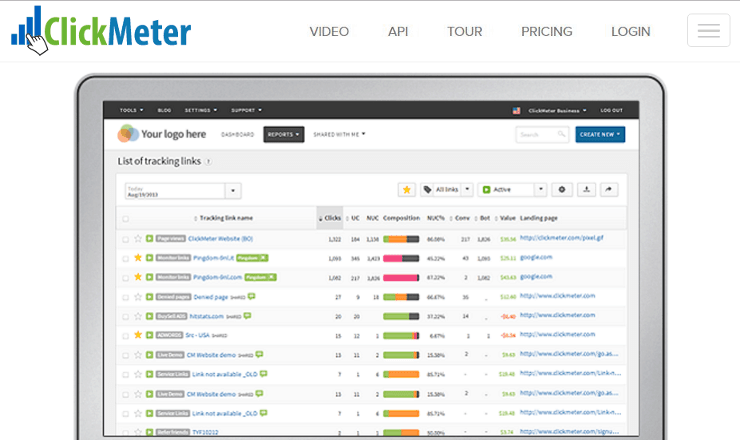The width and height of the screenshot is (740, 440).
Task: Open TOUR in the top navigation
Action: [x=465, y=32]
